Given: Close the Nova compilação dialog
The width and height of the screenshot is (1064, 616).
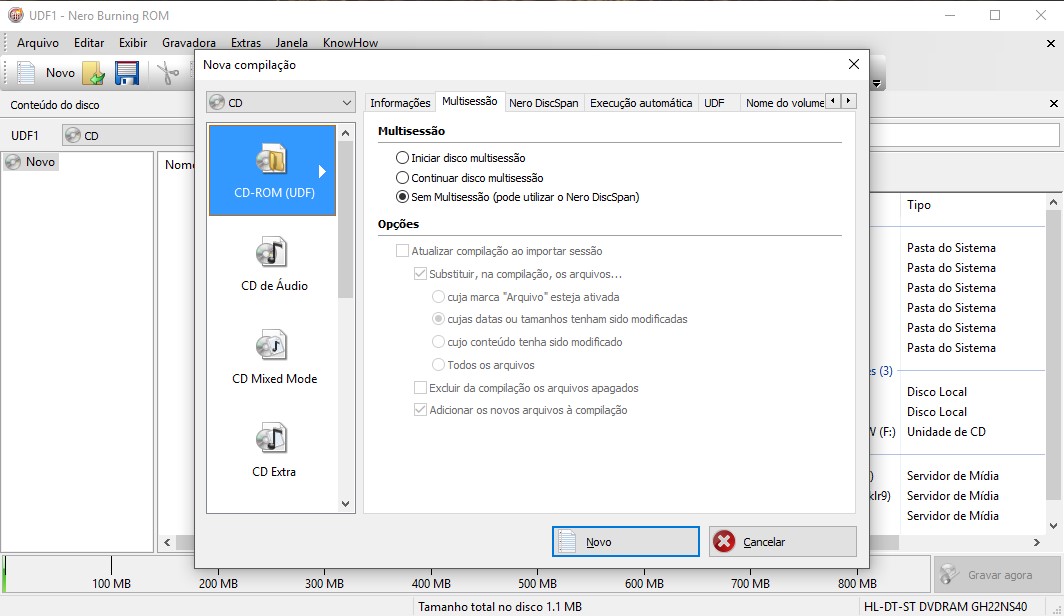Looking at the screenshot, I should (x=854, y=64).
